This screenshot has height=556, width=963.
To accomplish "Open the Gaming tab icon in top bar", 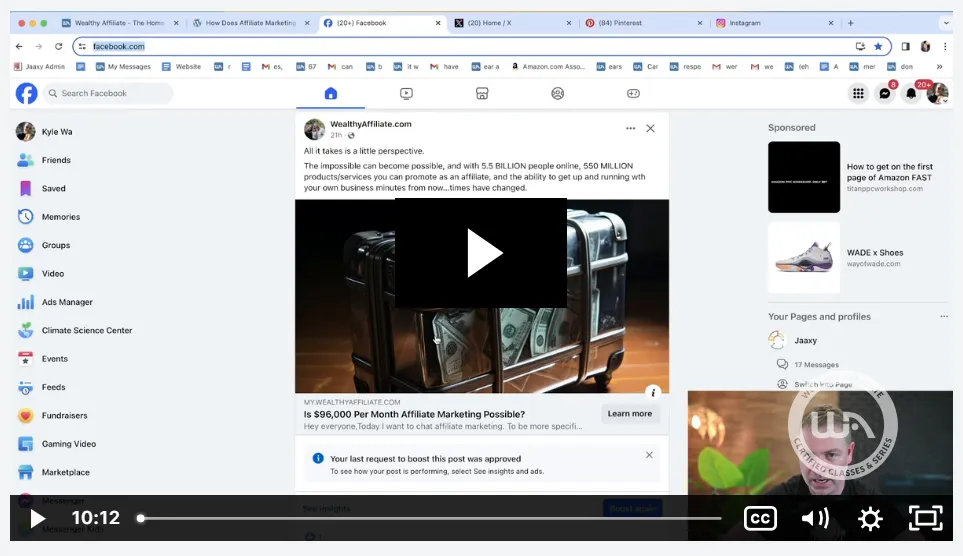I will click(x=633, y=93).
